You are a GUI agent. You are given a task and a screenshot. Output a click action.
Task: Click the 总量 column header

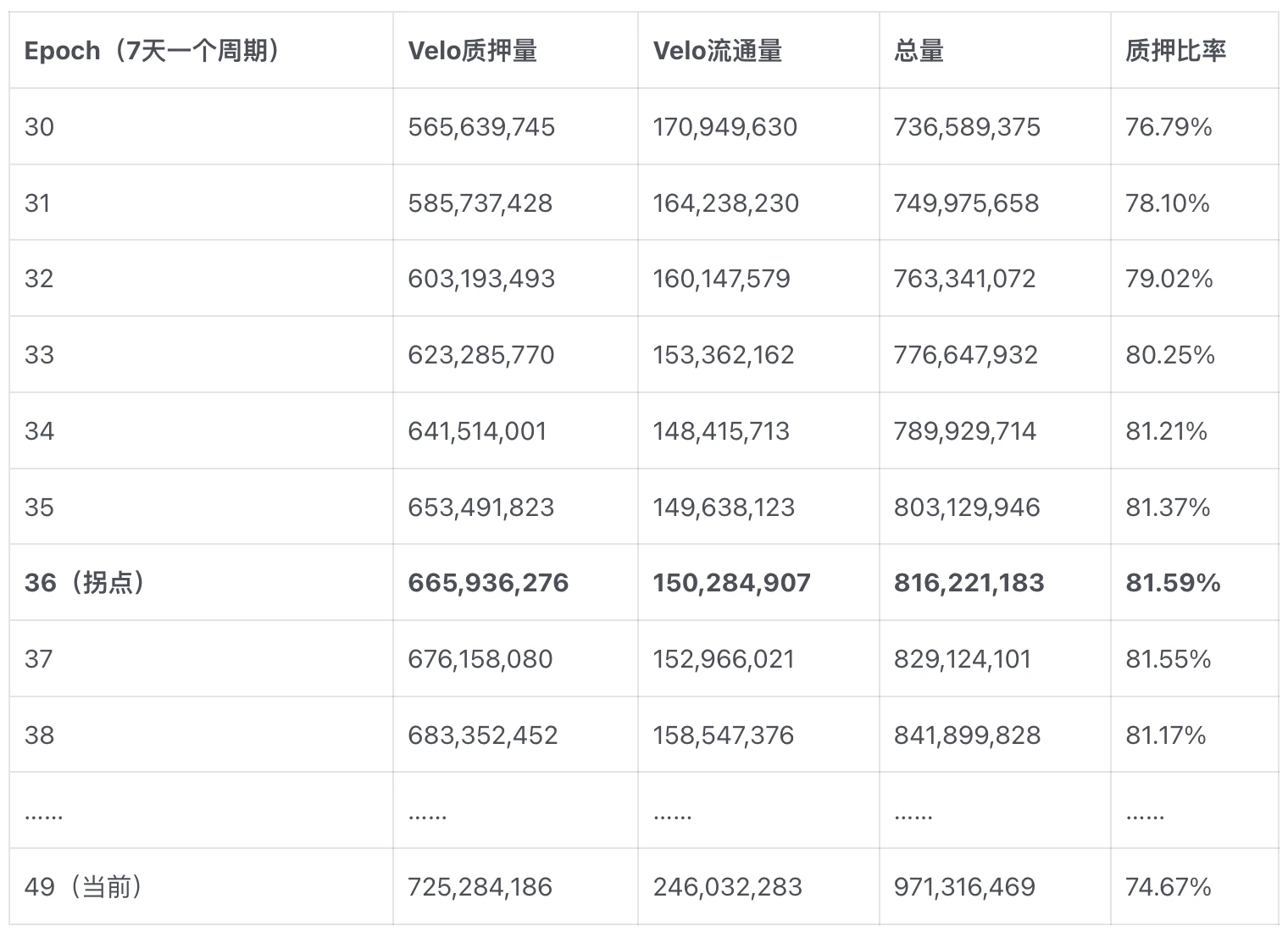tap(919, 51)
